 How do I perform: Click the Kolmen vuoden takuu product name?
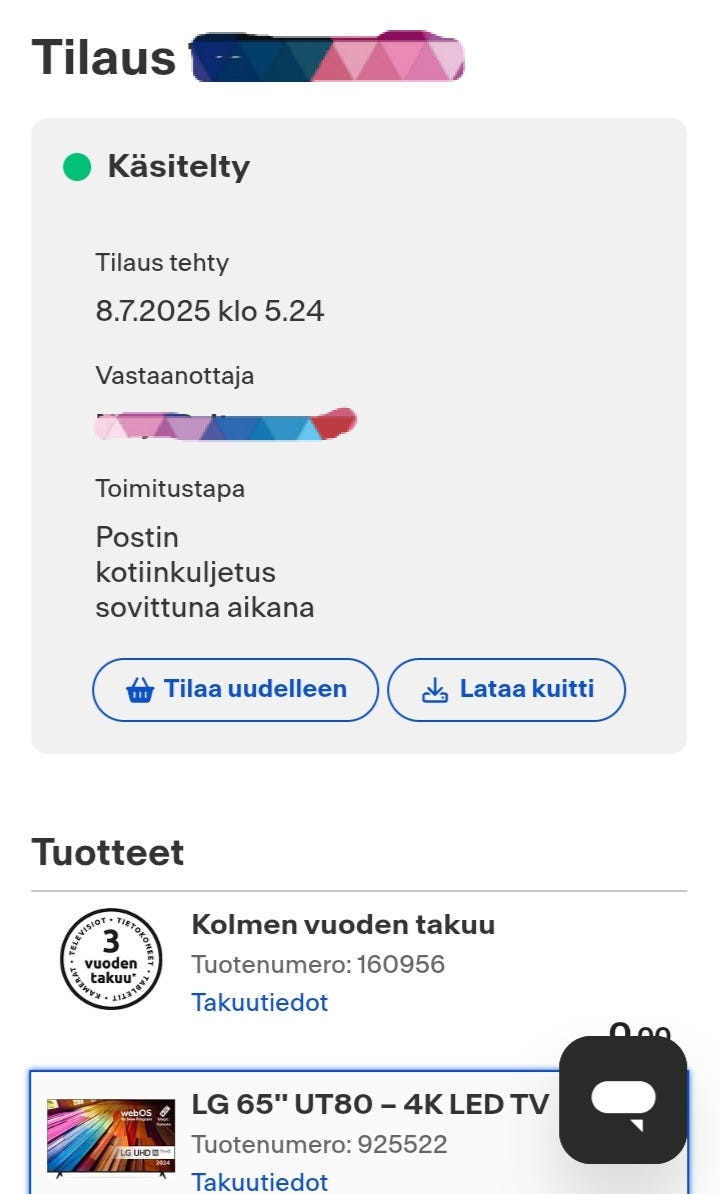(x=344, y=924)
